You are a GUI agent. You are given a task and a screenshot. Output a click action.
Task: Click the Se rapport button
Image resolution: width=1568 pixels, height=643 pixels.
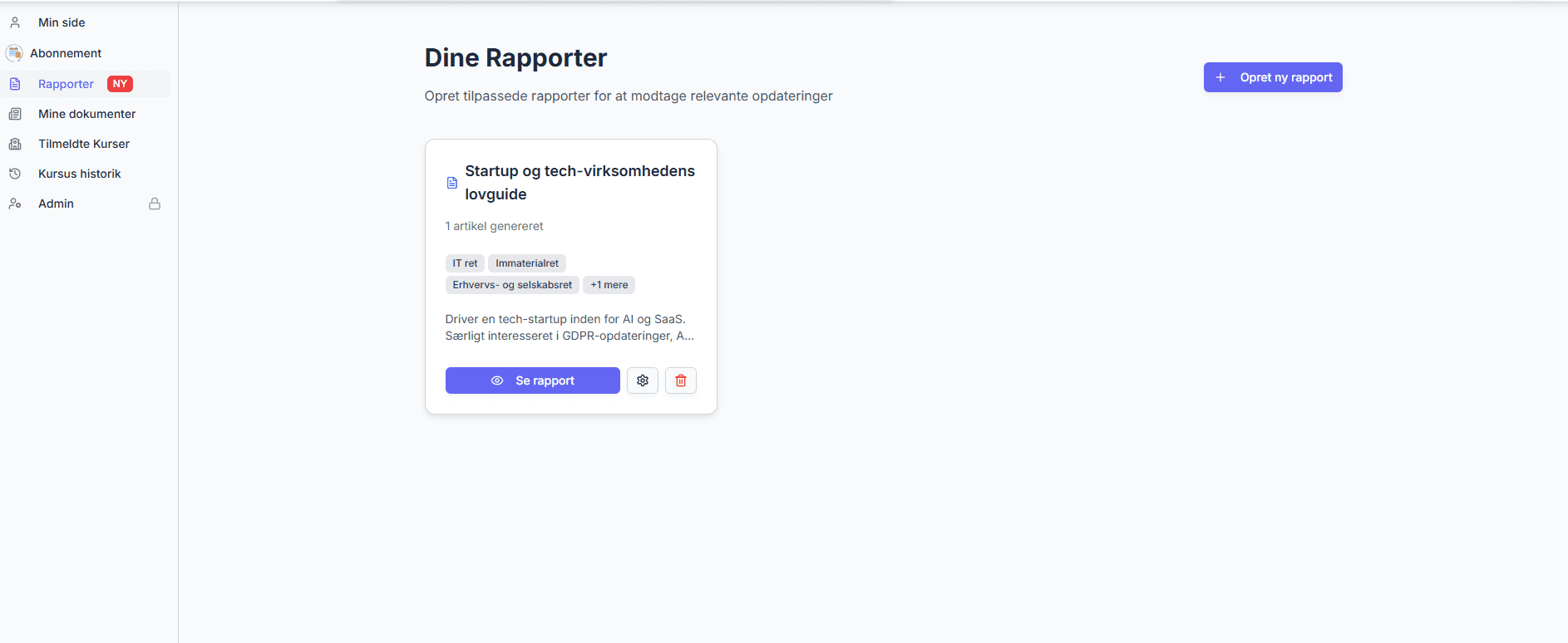[x=533, y=380]
